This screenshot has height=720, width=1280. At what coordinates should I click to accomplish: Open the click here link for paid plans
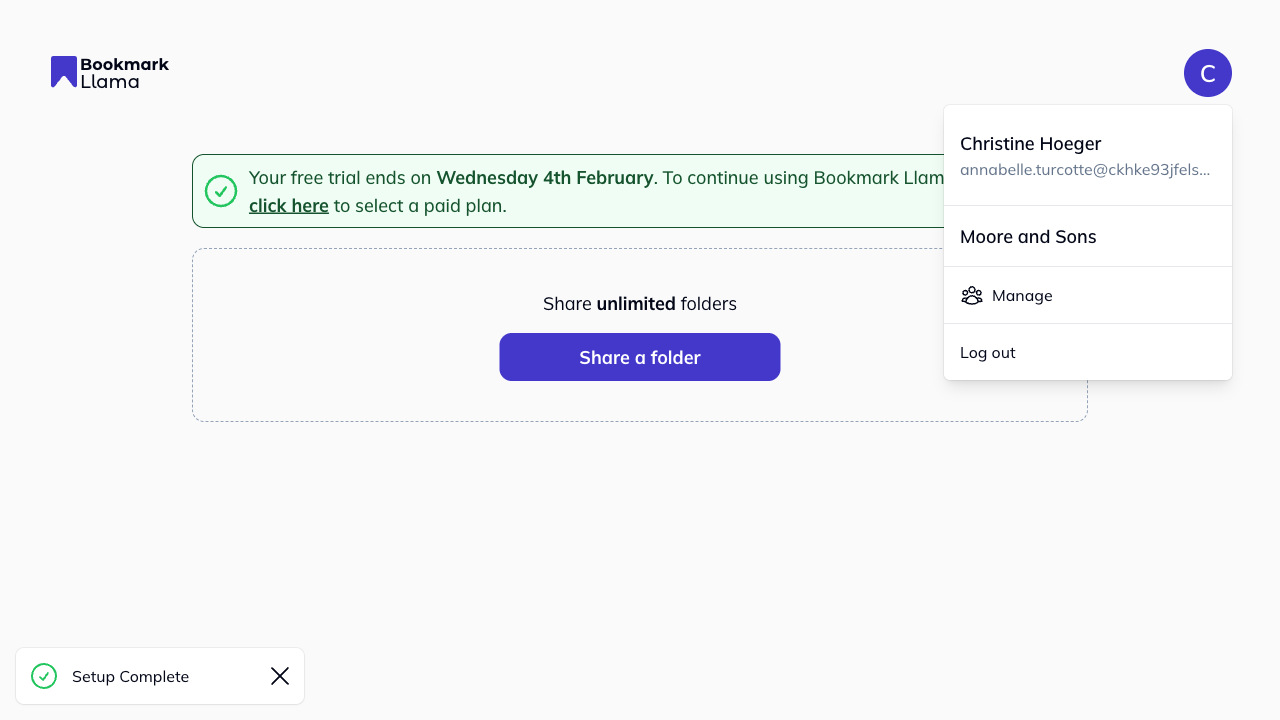tap(288, 205)
